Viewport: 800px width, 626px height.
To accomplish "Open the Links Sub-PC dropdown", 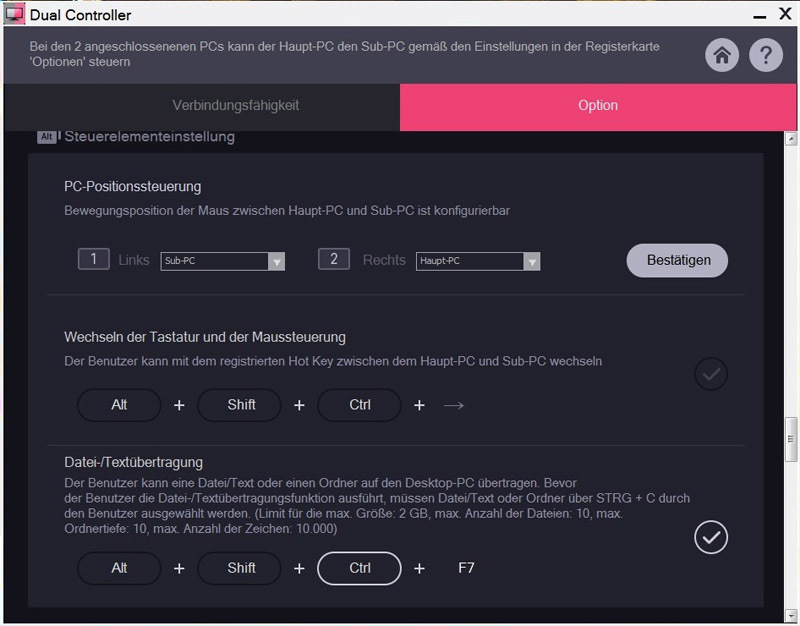I will coord(222,261).
